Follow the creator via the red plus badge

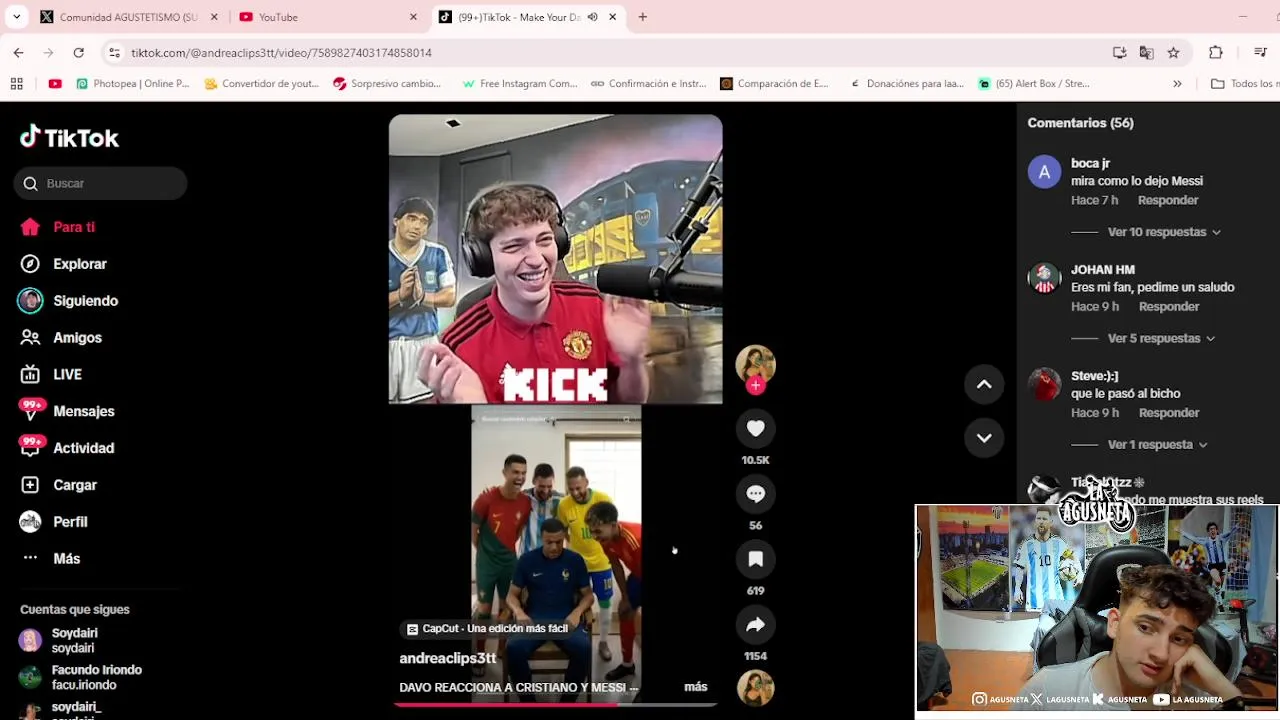755,386
